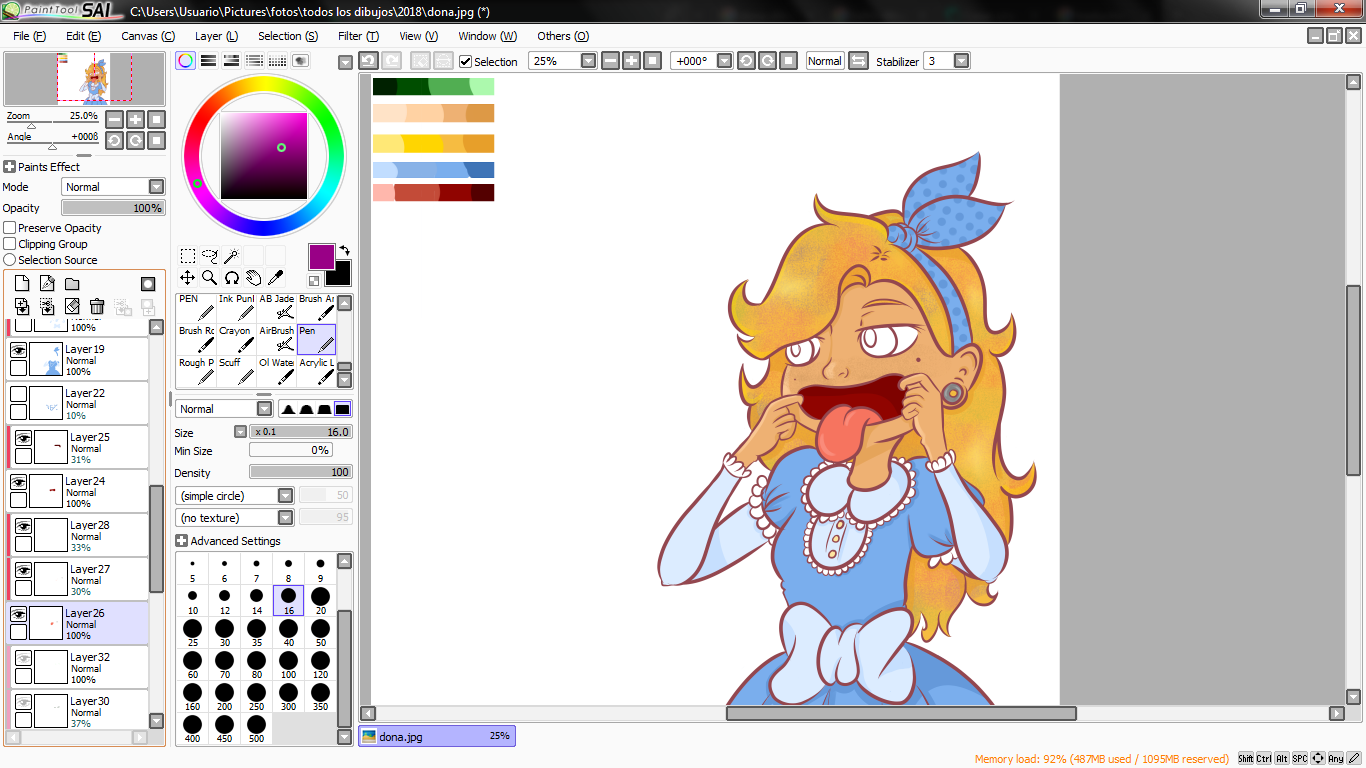Click the Normal view button in toolbar

[x=824, y=61]
